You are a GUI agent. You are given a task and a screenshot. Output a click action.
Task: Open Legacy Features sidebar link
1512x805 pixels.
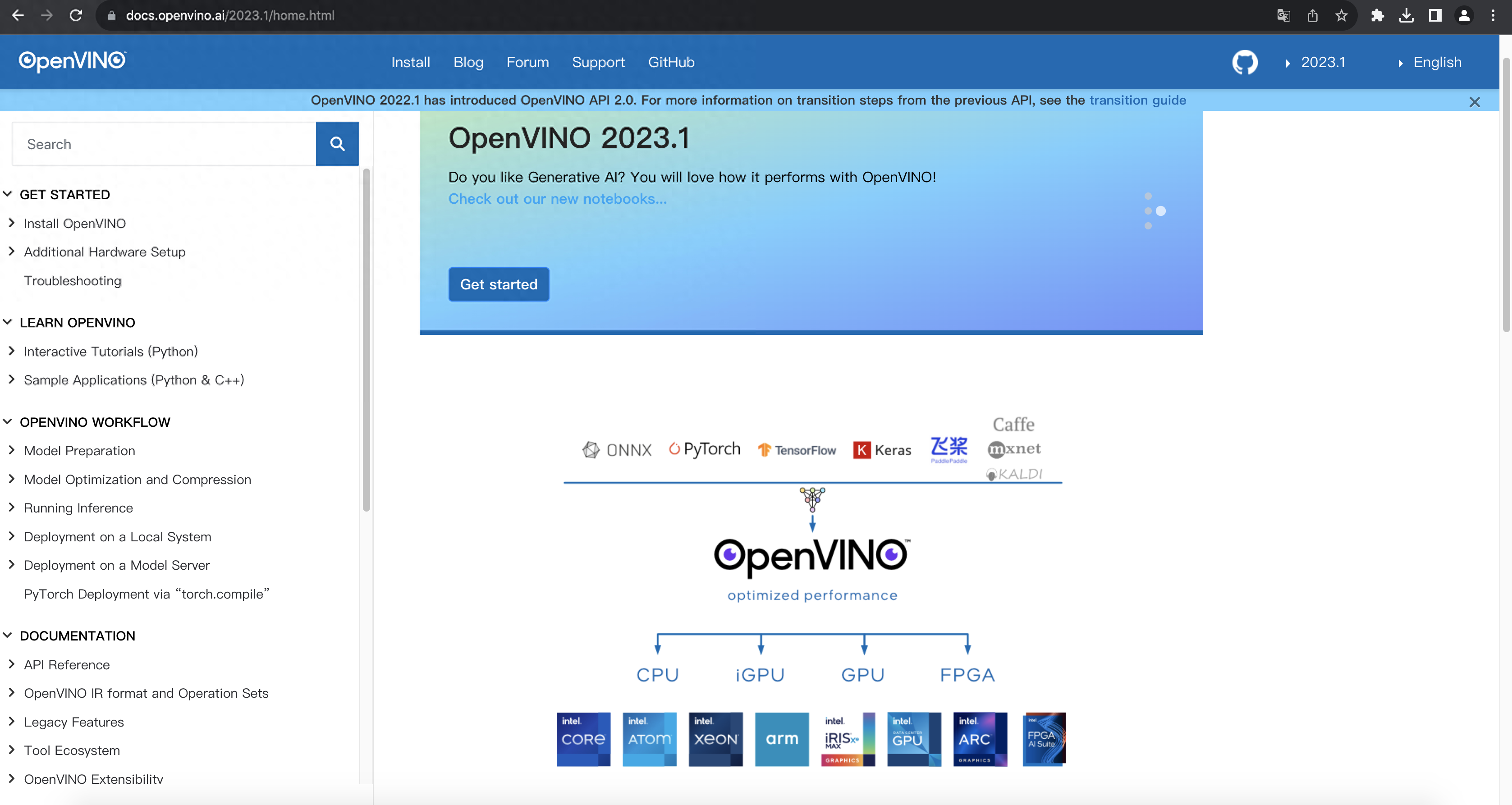(73, 722)
